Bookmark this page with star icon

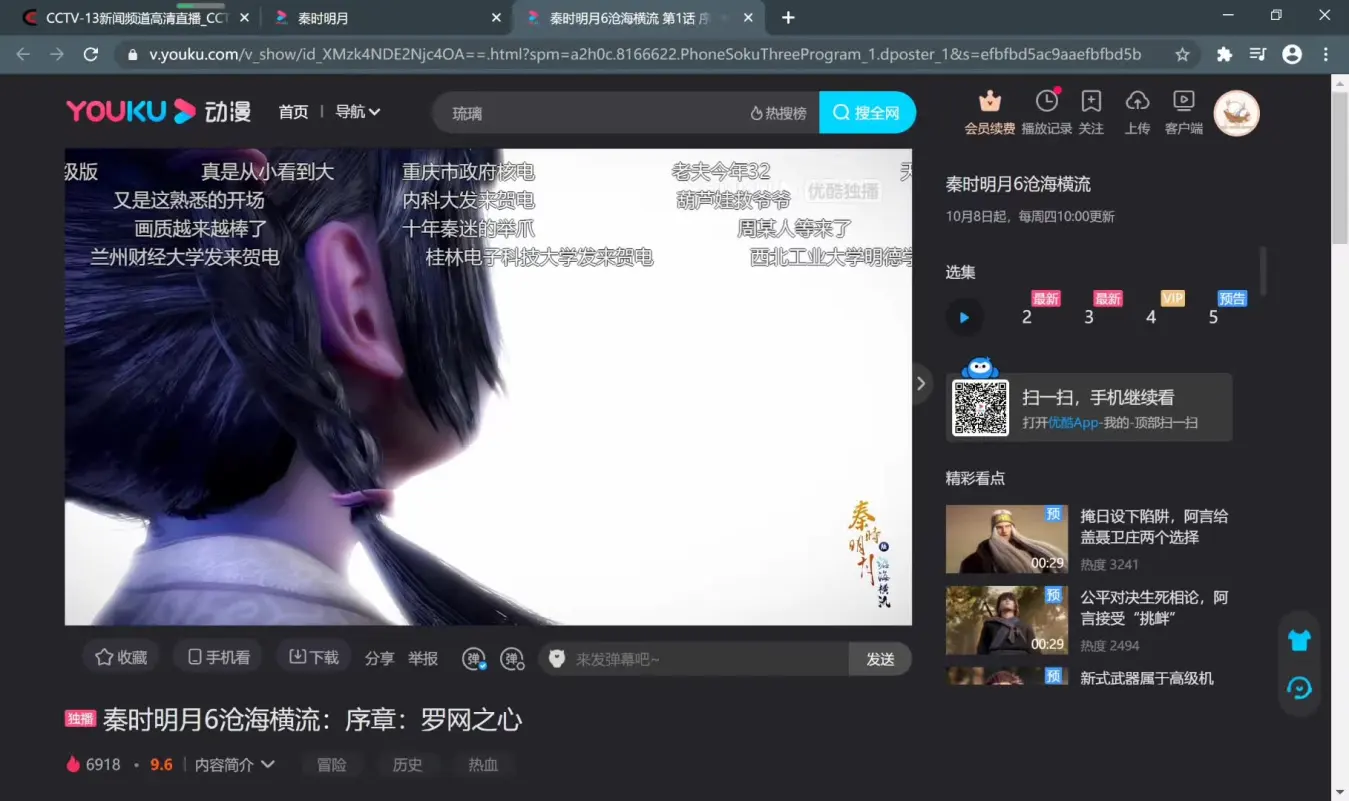(1182, 54)
